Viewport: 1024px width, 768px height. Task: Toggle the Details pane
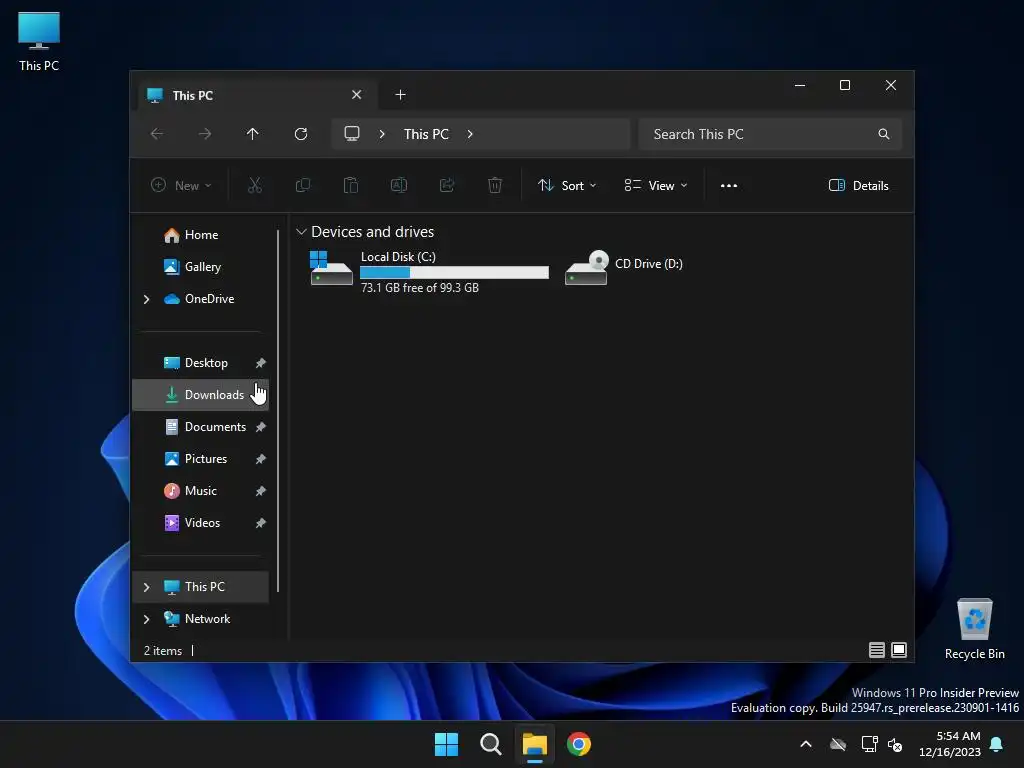point(859,185)
